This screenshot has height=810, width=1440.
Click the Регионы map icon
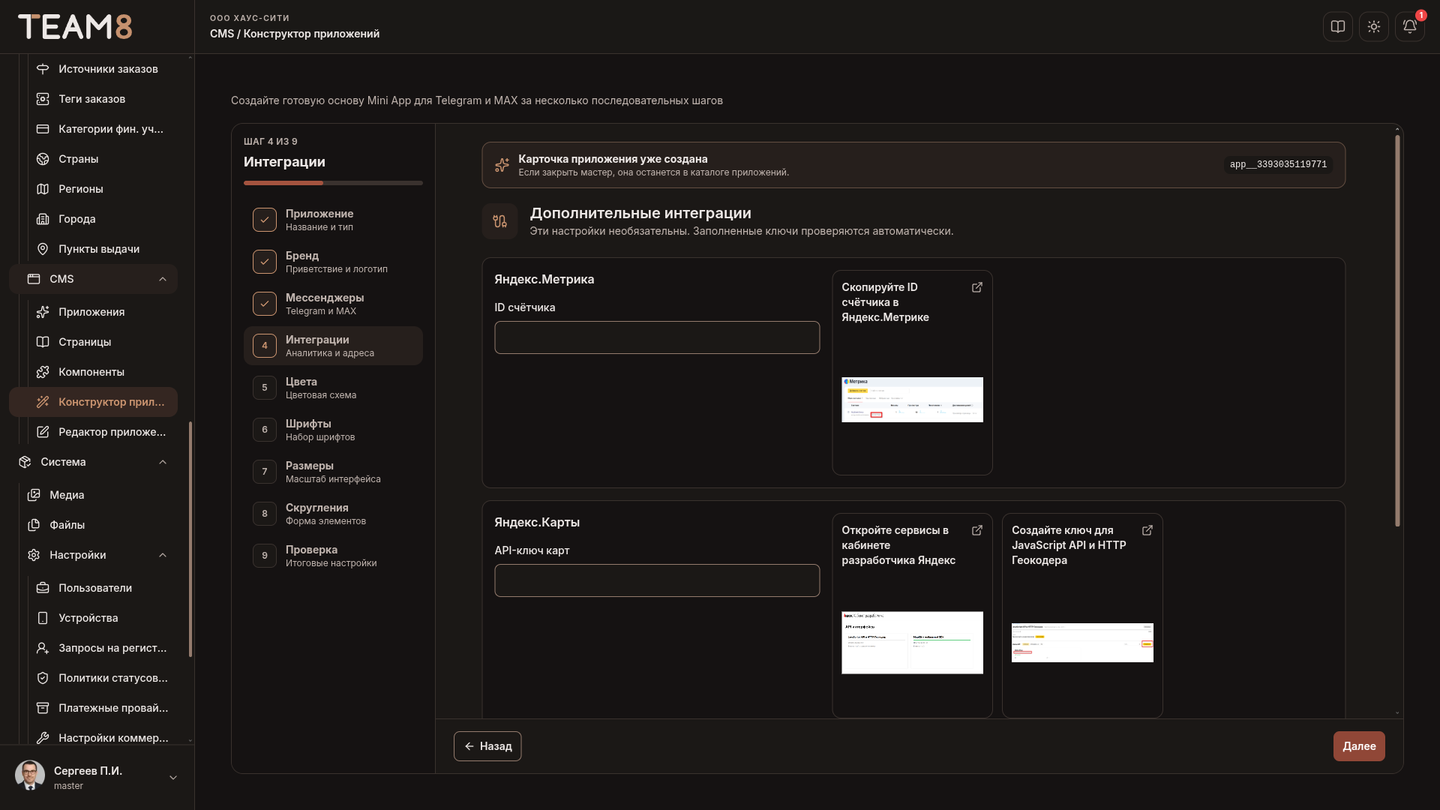tap(43, 189)
